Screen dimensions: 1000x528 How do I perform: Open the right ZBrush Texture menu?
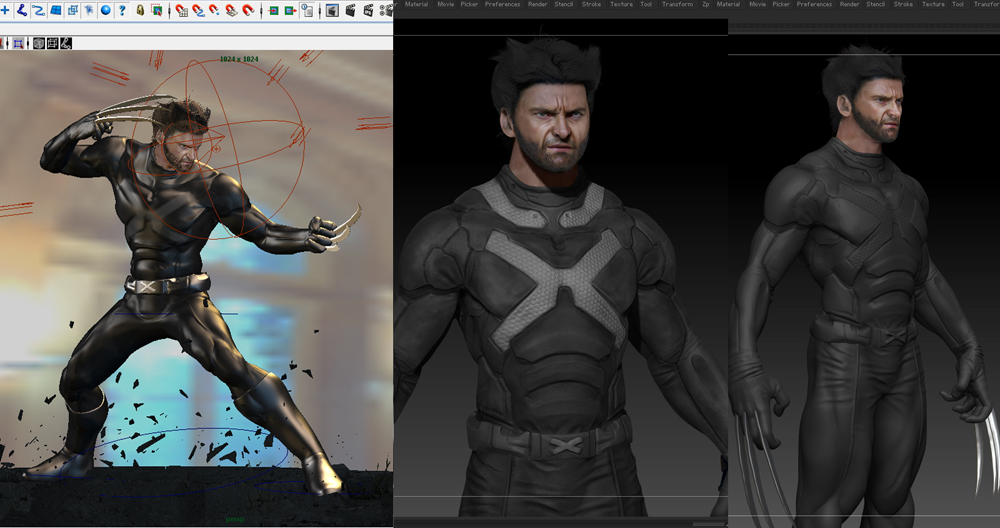pyautogui.click(x=933, y=4)
